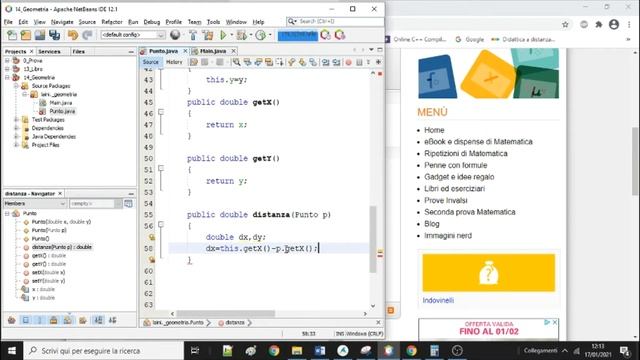
Task: Click the Windows Start button
Action: (x=12, y=350)
